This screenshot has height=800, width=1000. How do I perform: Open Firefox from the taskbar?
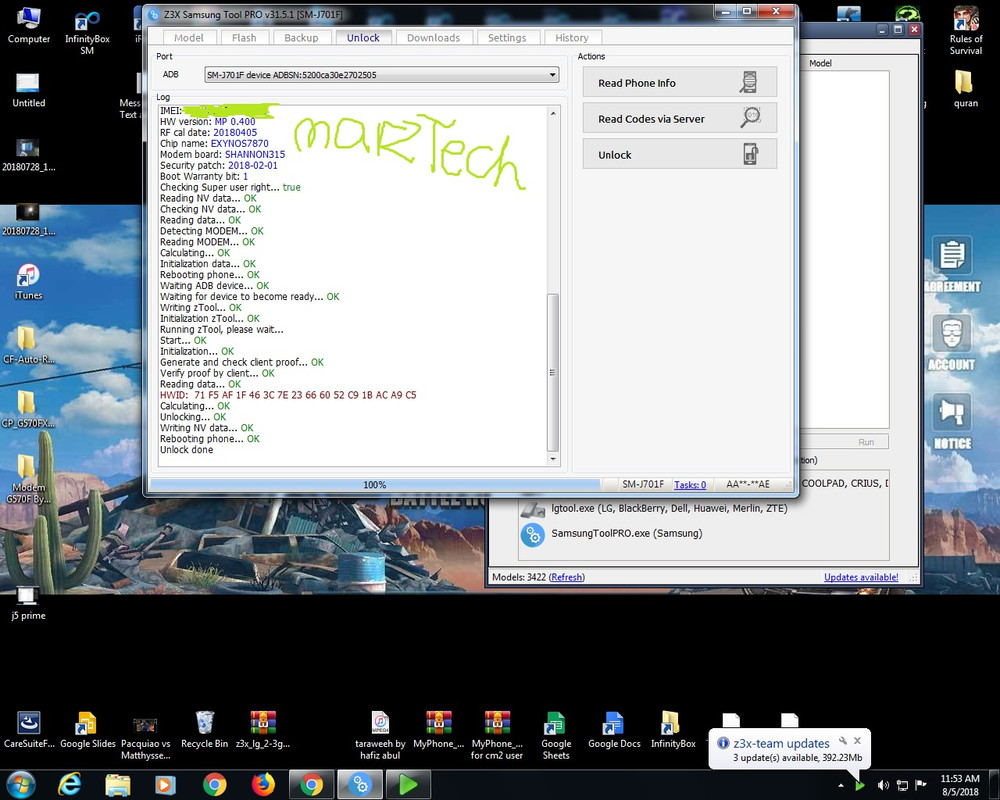tap(263, 784)
